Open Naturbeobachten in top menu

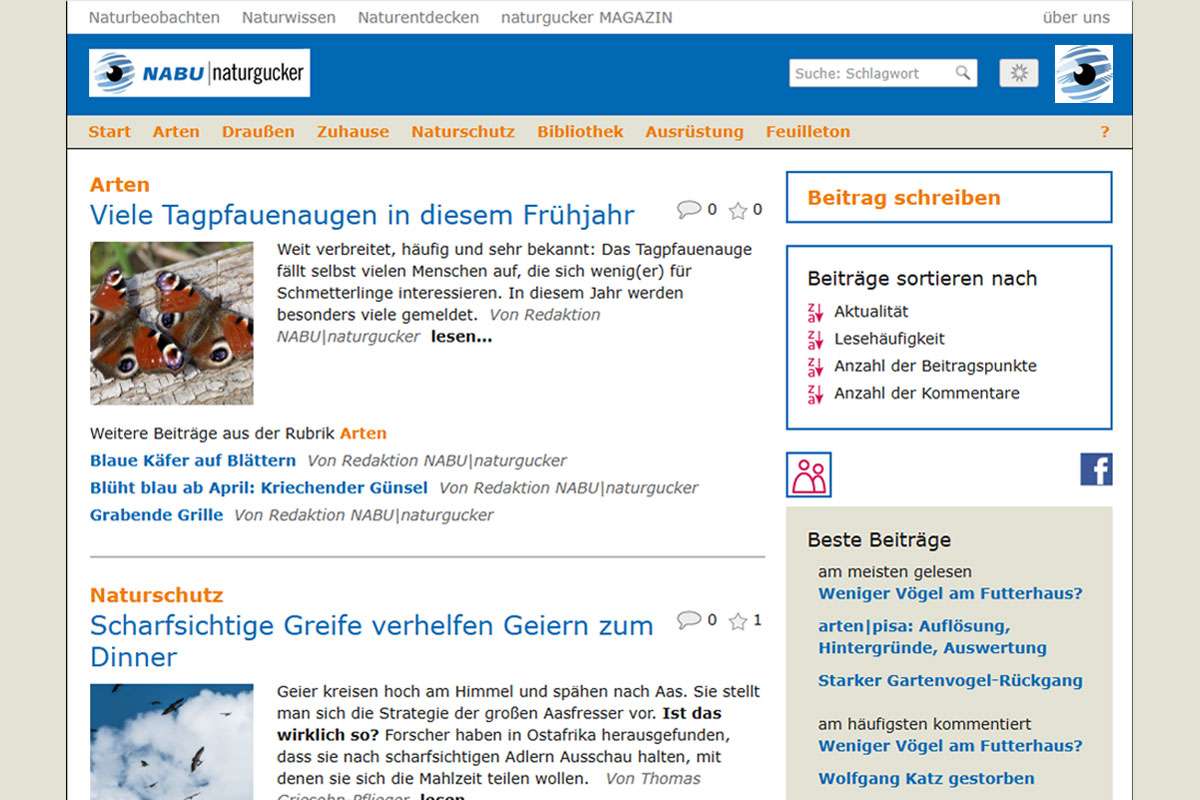tap(154, 17)
